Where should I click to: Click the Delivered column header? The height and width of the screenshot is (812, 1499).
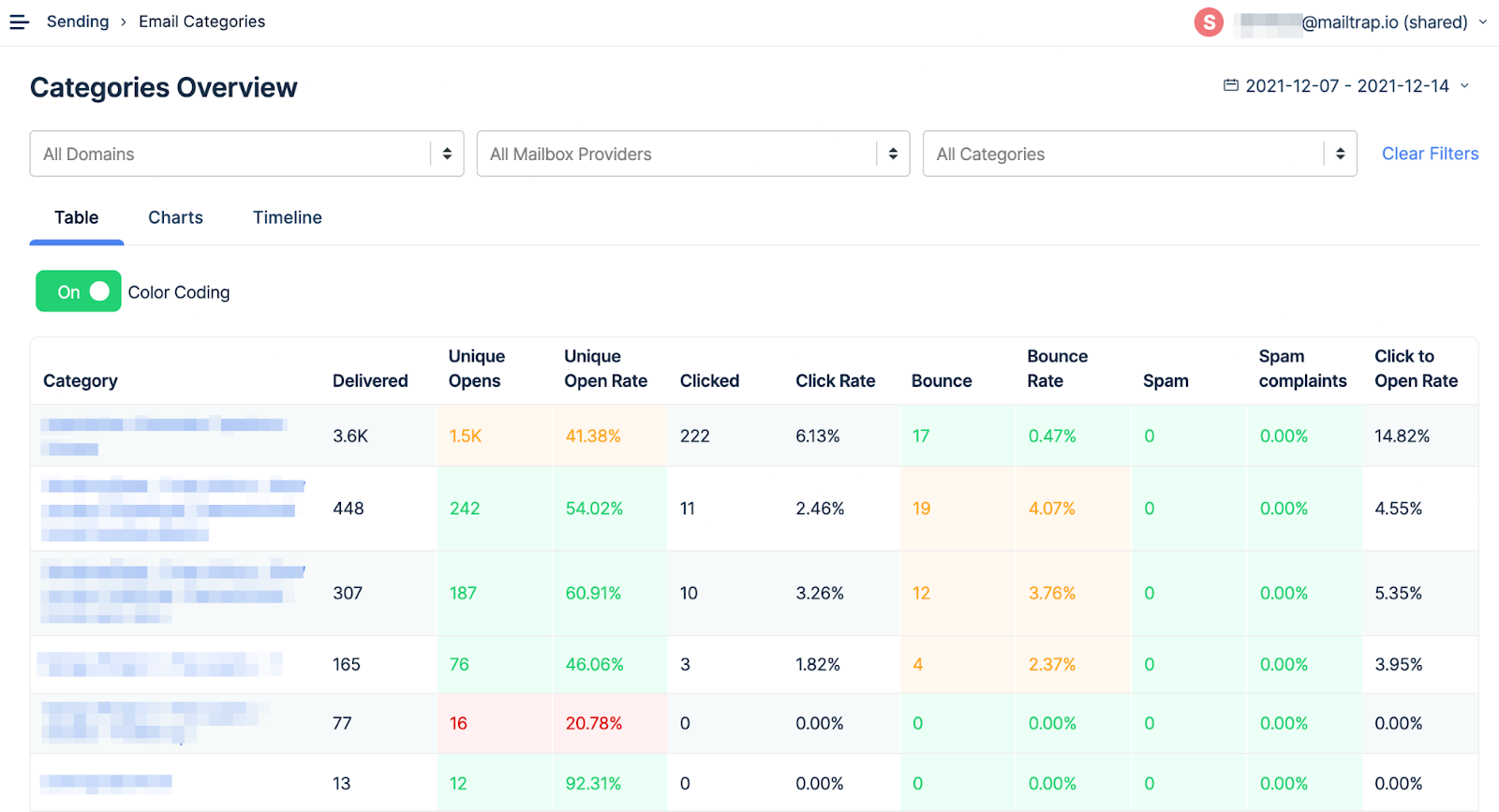(370, 380)
